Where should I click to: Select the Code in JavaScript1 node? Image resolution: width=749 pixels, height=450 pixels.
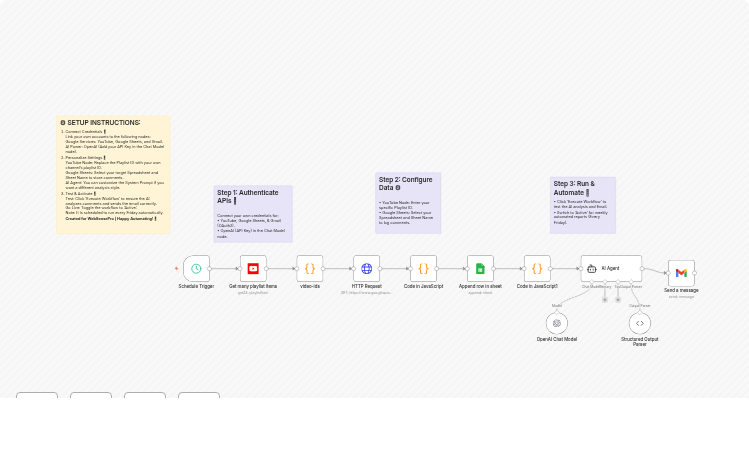[537, 268]
